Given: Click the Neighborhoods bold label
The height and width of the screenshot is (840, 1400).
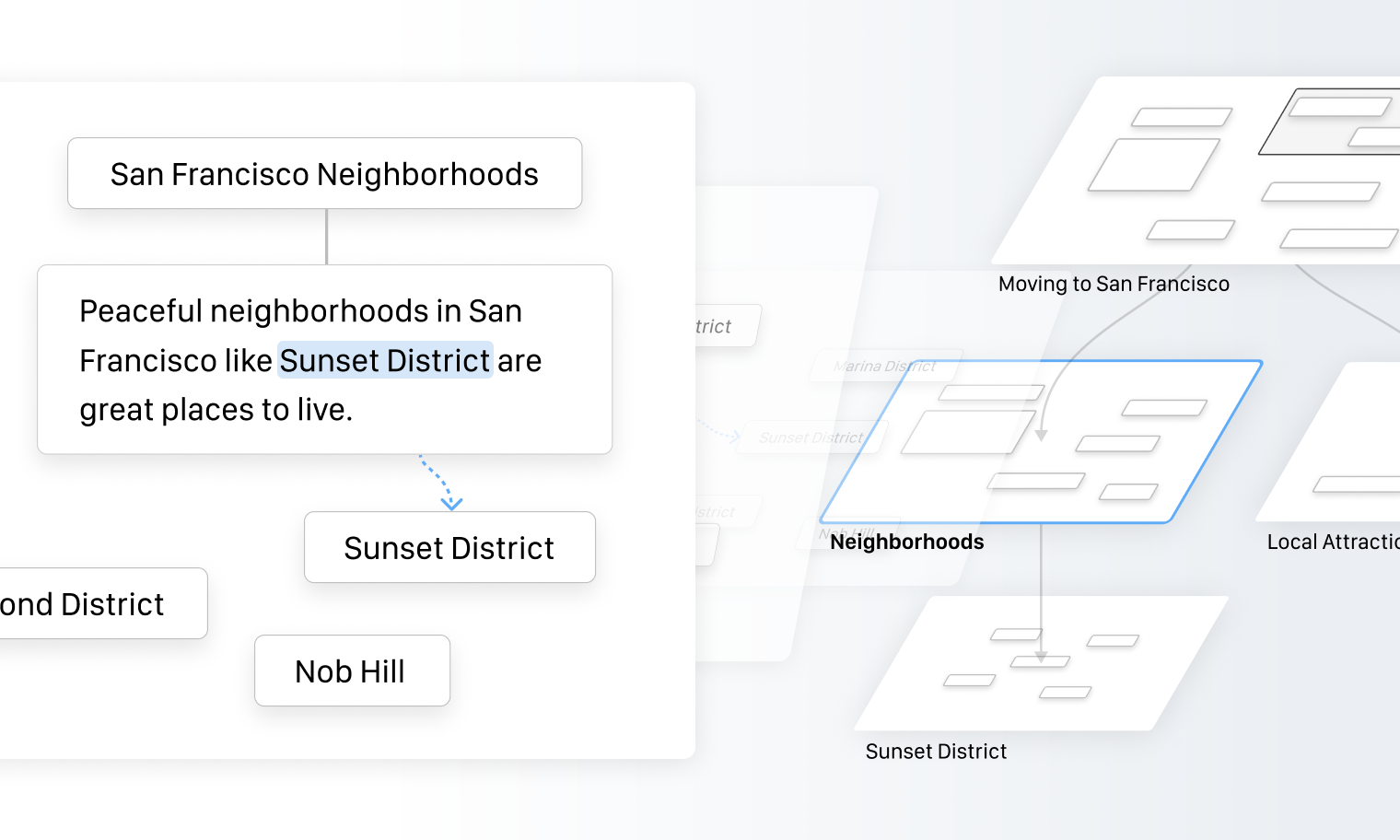Looking at the screenshot, I should click(x=907, y=542).
